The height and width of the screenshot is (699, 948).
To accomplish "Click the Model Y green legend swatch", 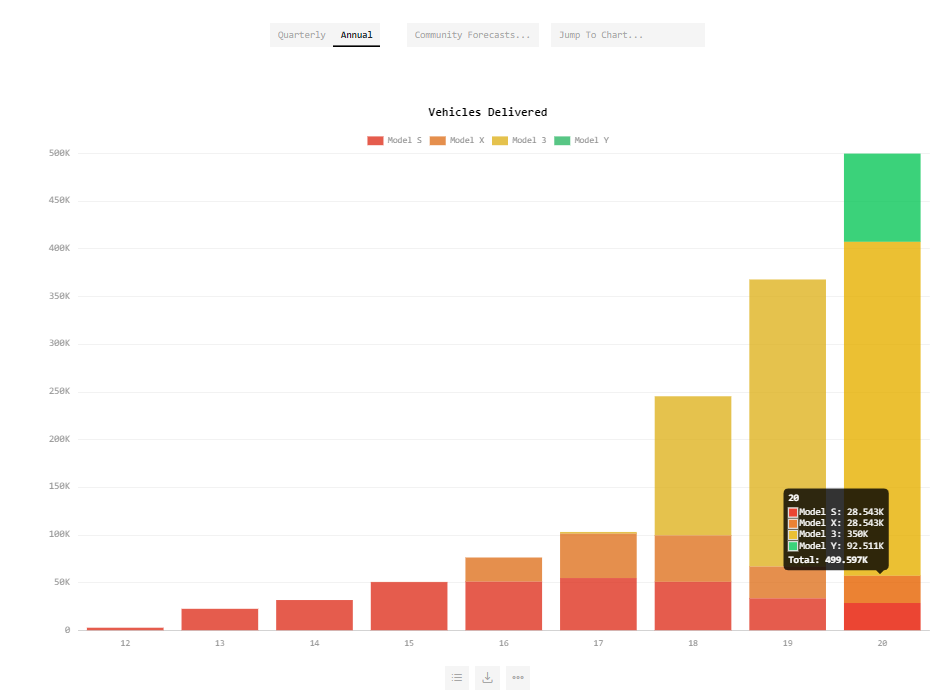I will pos(562,140).
